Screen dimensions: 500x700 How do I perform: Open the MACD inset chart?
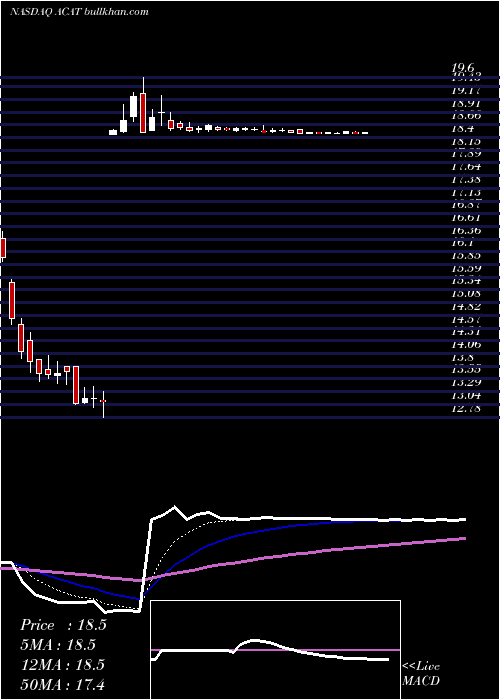275,650
